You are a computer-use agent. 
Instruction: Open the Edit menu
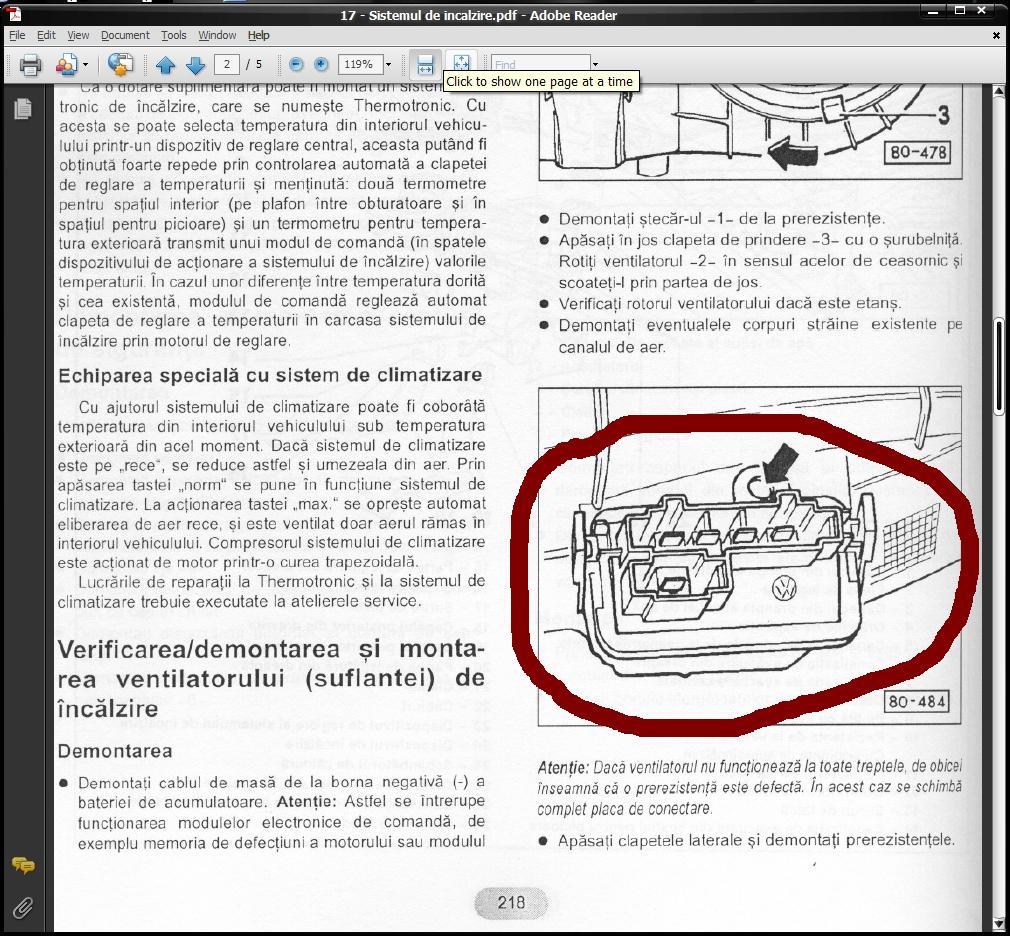coord(46,35)
